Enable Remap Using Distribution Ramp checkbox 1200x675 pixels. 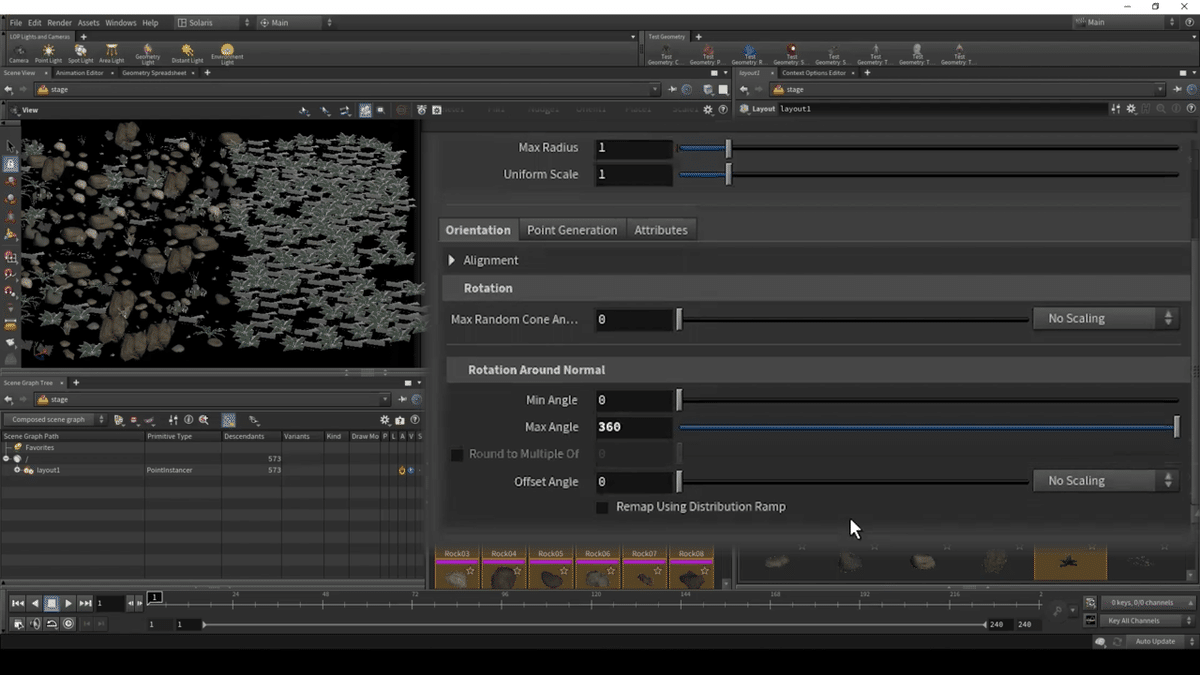click(x=602, y=508)
